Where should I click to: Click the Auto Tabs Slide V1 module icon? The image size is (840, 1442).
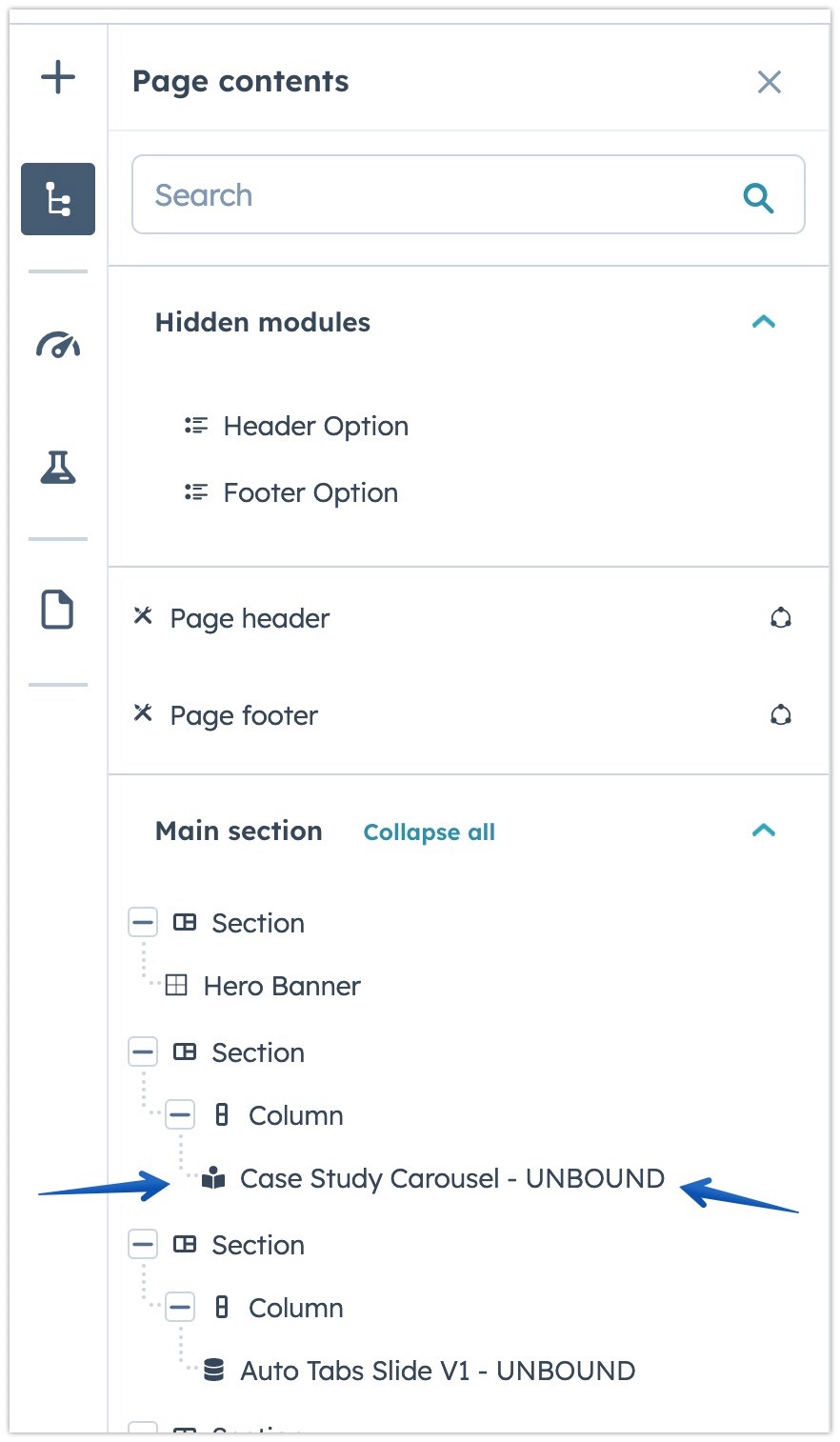pyautogui.click(x=211, y=1371)
